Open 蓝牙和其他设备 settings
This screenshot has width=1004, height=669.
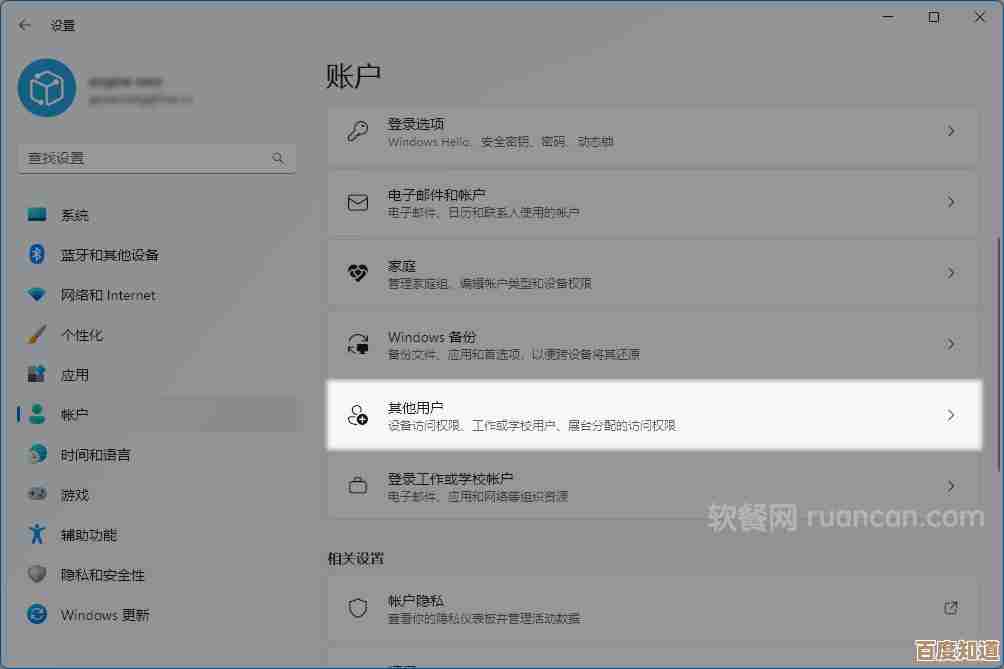[35, 254]
